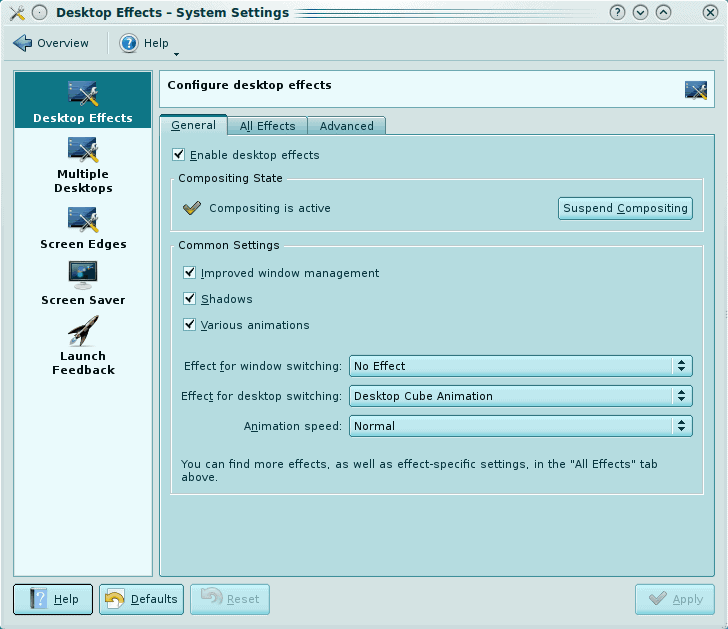Switch to the Advanced tab
Viewport: 728px width, 629px height.
[x=346, y=126]
